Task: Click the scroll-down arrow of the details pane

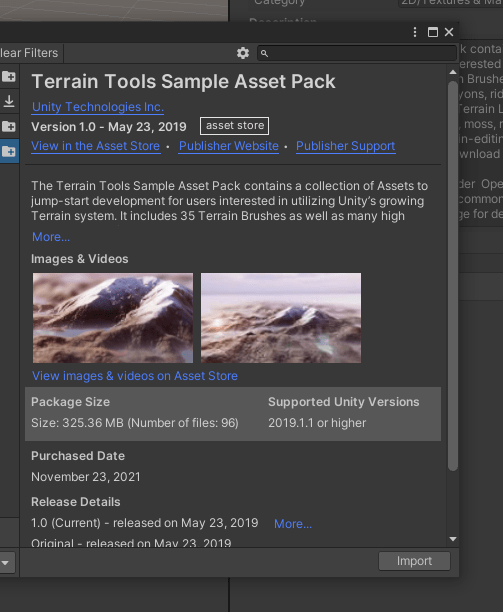Action: coord(453,539)
